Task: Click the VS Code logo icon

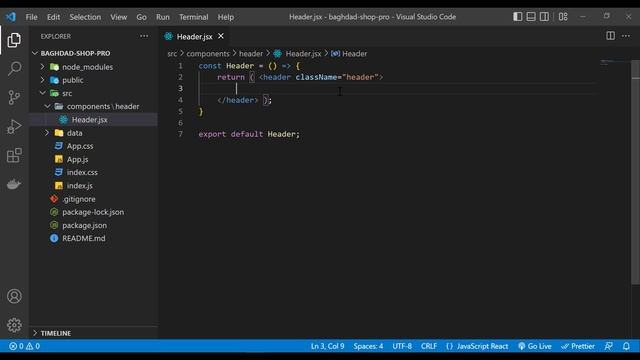Action: tap(11, 17)
